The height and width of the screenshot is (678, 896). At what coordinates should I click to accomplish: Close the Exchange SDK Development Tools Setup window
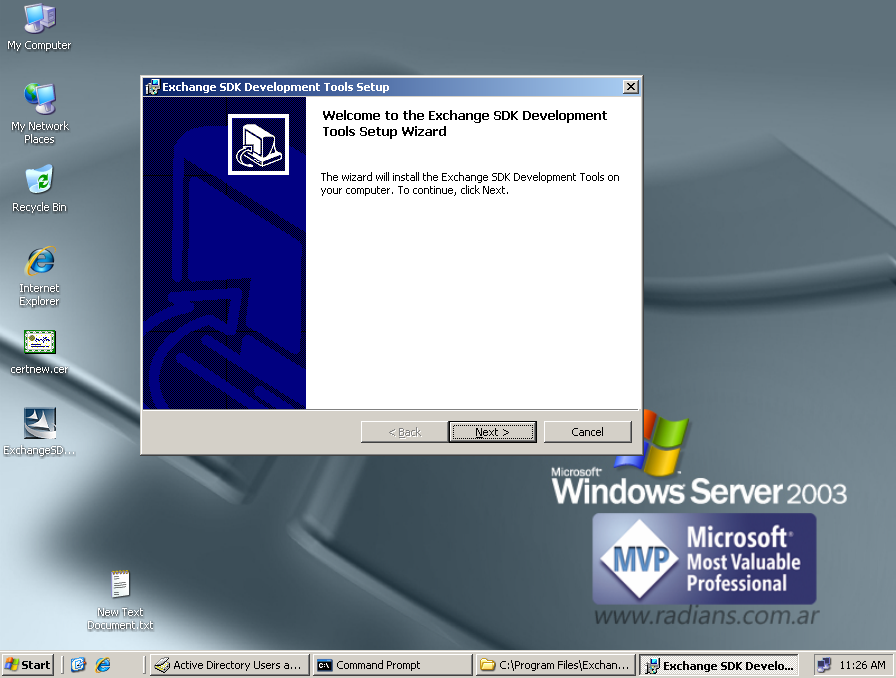click(x=630, y=87)
